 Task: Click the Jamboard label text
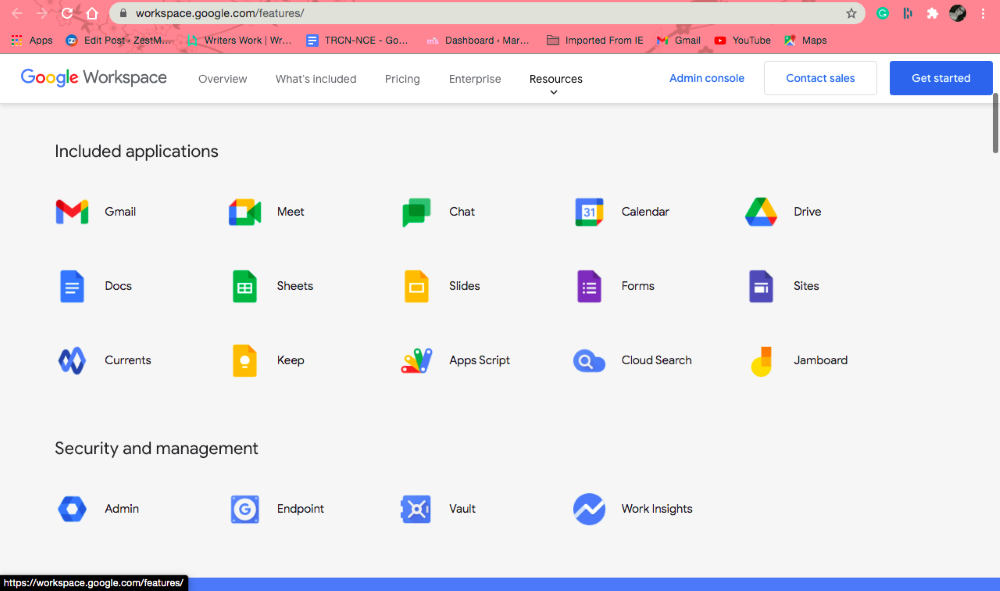click(820, 360)
